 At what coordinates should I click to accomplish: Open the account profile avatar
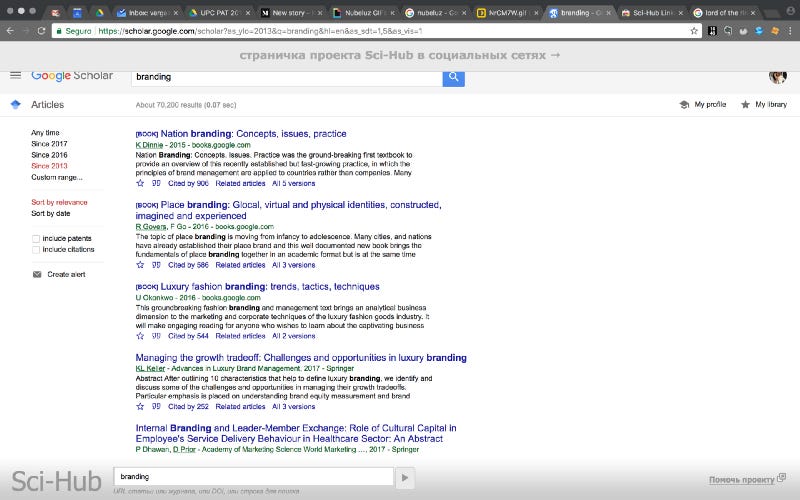(x=778, y=77)
